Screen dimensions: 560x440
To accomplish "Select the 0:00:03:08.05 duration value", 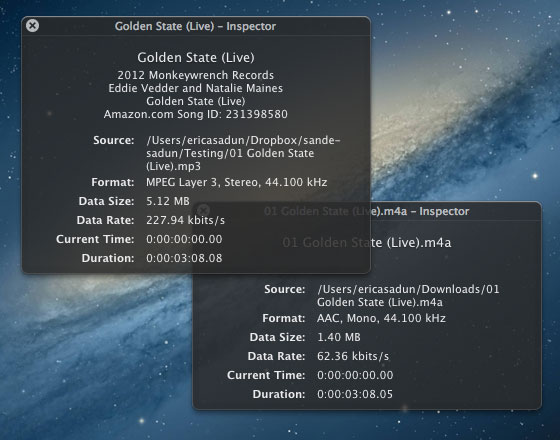I will click(355, 394).
